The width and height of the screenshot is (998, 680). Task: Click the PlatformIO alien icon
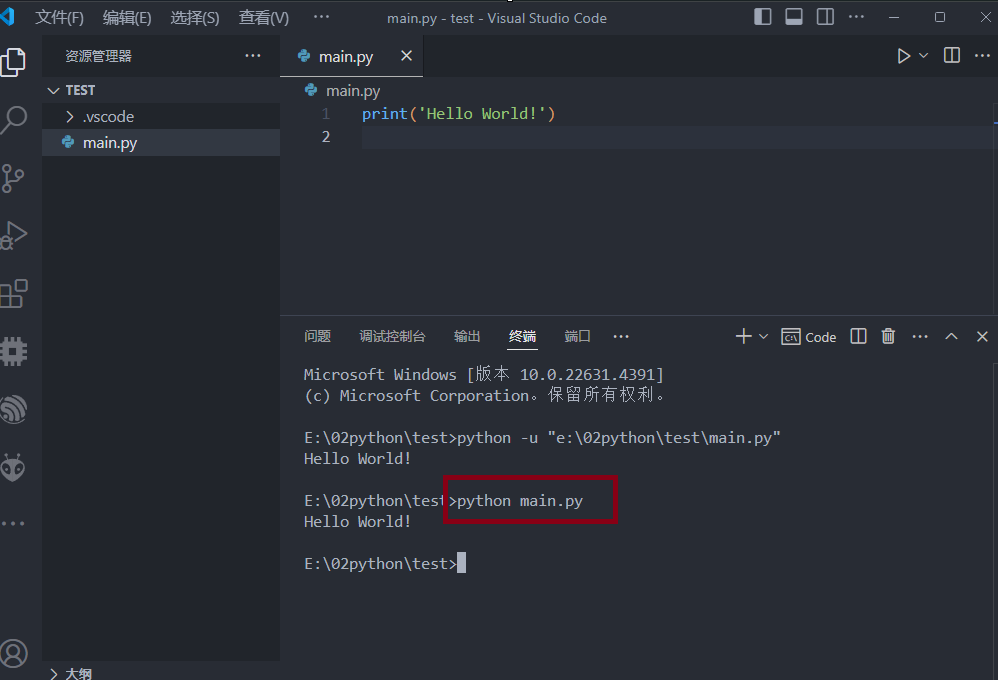click(x=14, y=467)
